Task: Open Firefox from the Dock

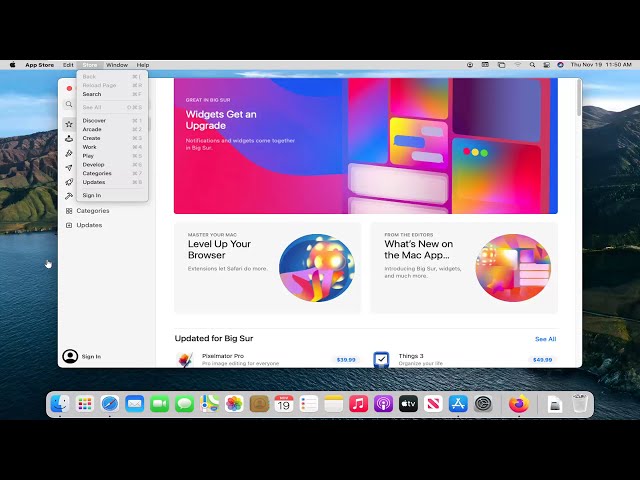Action: point(519,404)
